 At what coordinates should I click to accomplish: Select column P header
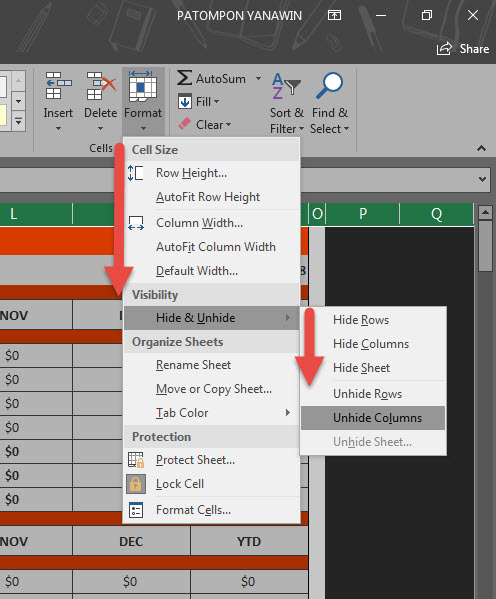tap(363, 214)
